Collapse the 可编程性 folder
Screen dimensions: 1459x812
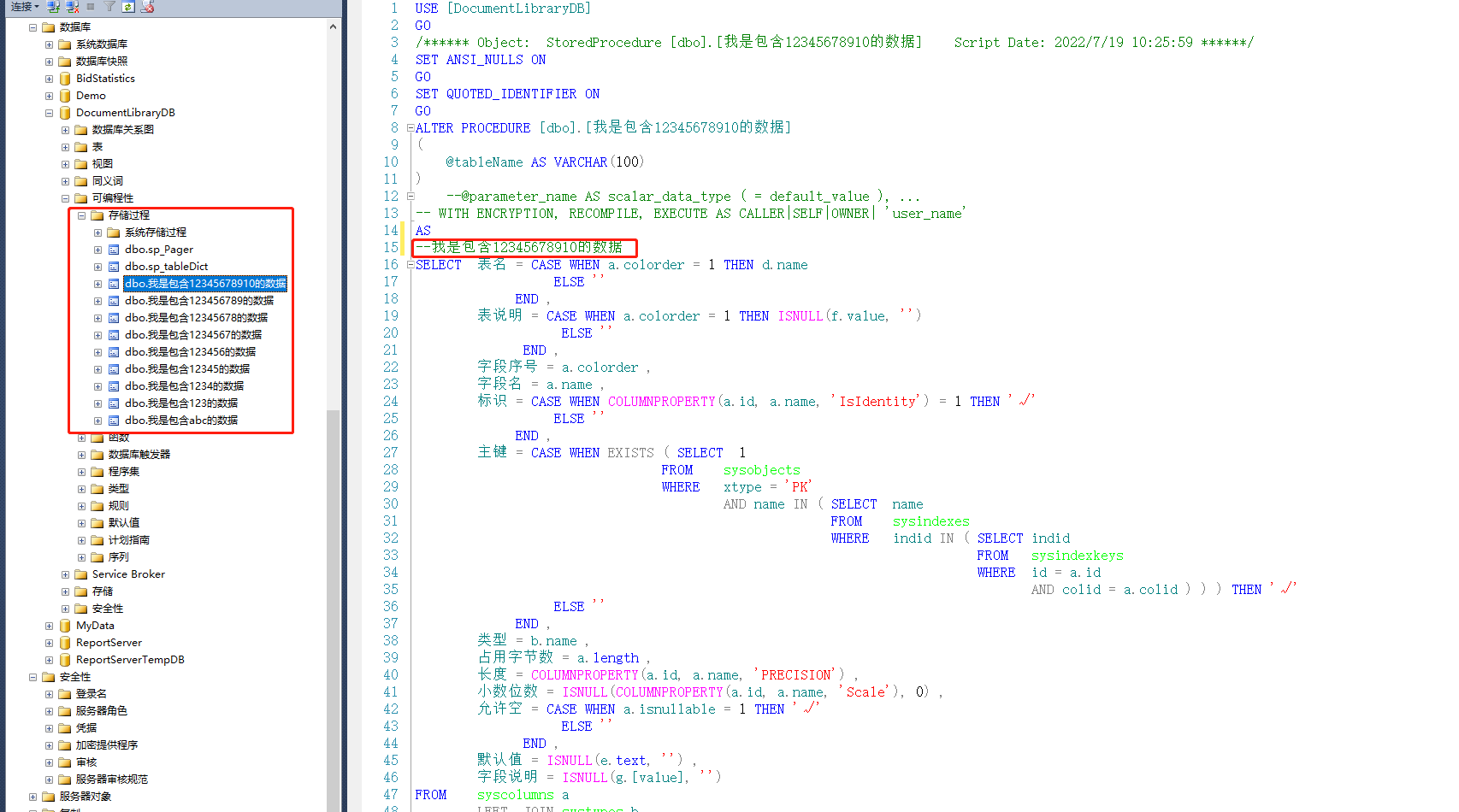click(x=65, y=198)
